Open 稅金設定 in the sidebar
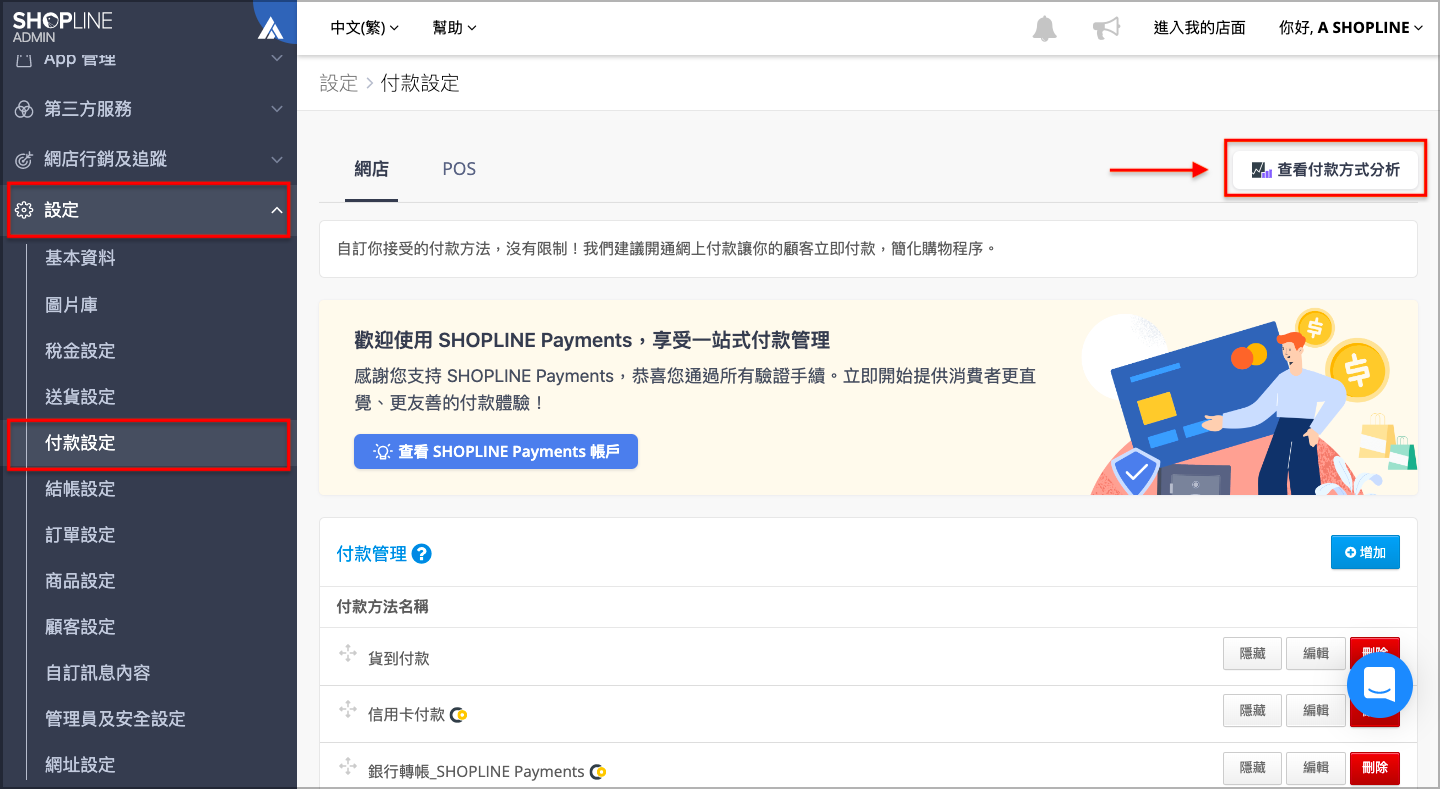Screen dimensions: 1440x789 80,351
